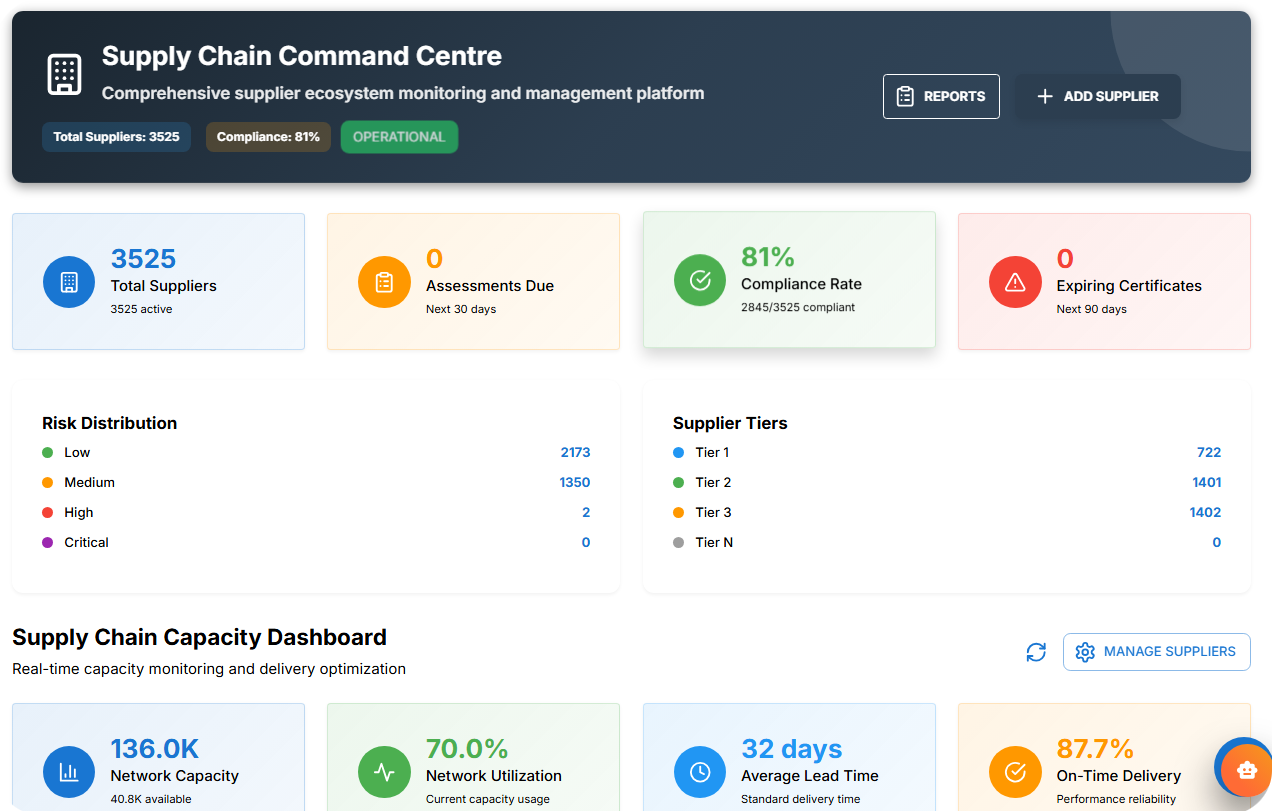Click the On-Time Delivery checkmark icon
Screen dimensions: 1274x811
point(1015,772)
